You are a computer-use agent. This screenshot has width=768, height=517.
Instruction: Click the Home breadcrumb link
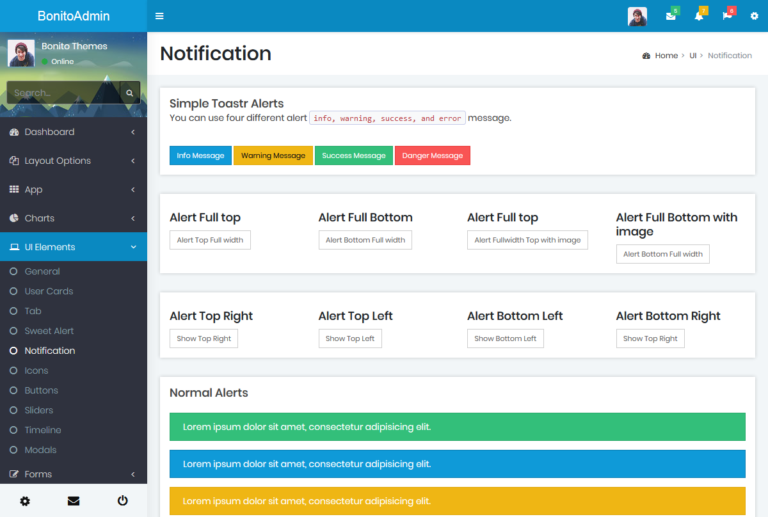[666, 56]
